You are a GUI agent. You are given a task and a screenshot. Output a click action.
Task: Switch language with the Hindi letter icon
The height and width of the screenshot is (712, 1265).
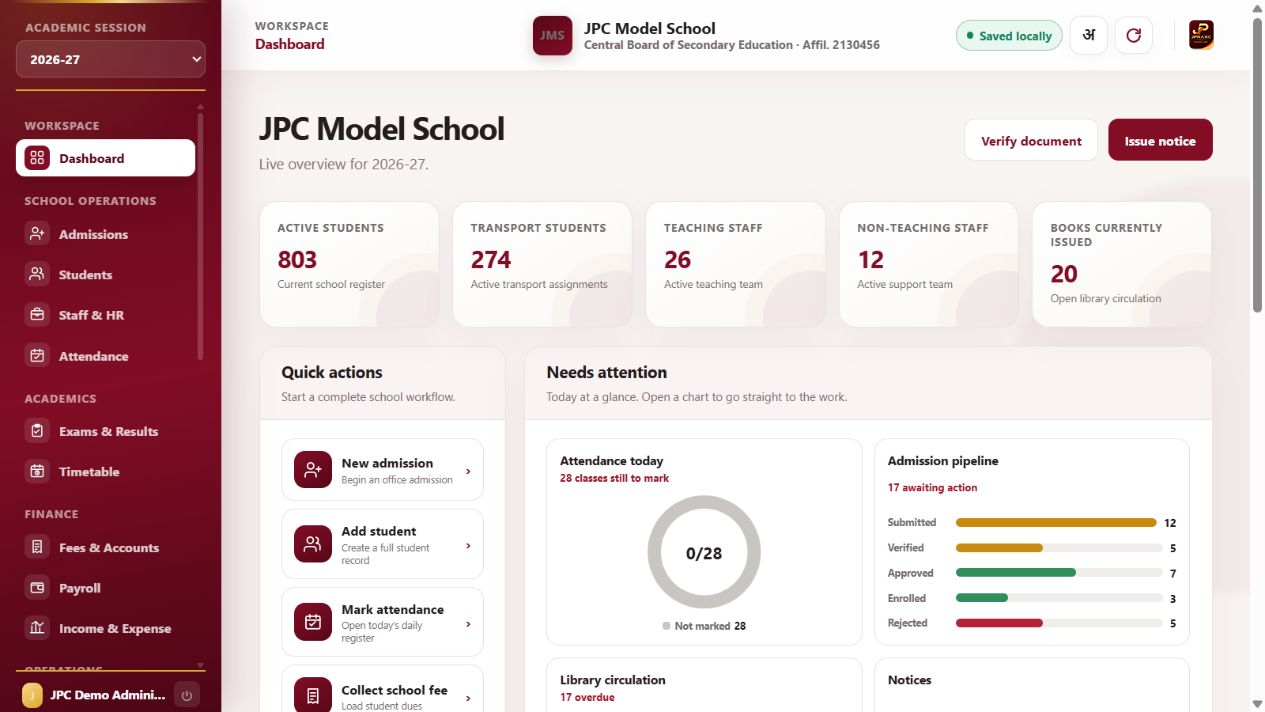click(1089, 35)
